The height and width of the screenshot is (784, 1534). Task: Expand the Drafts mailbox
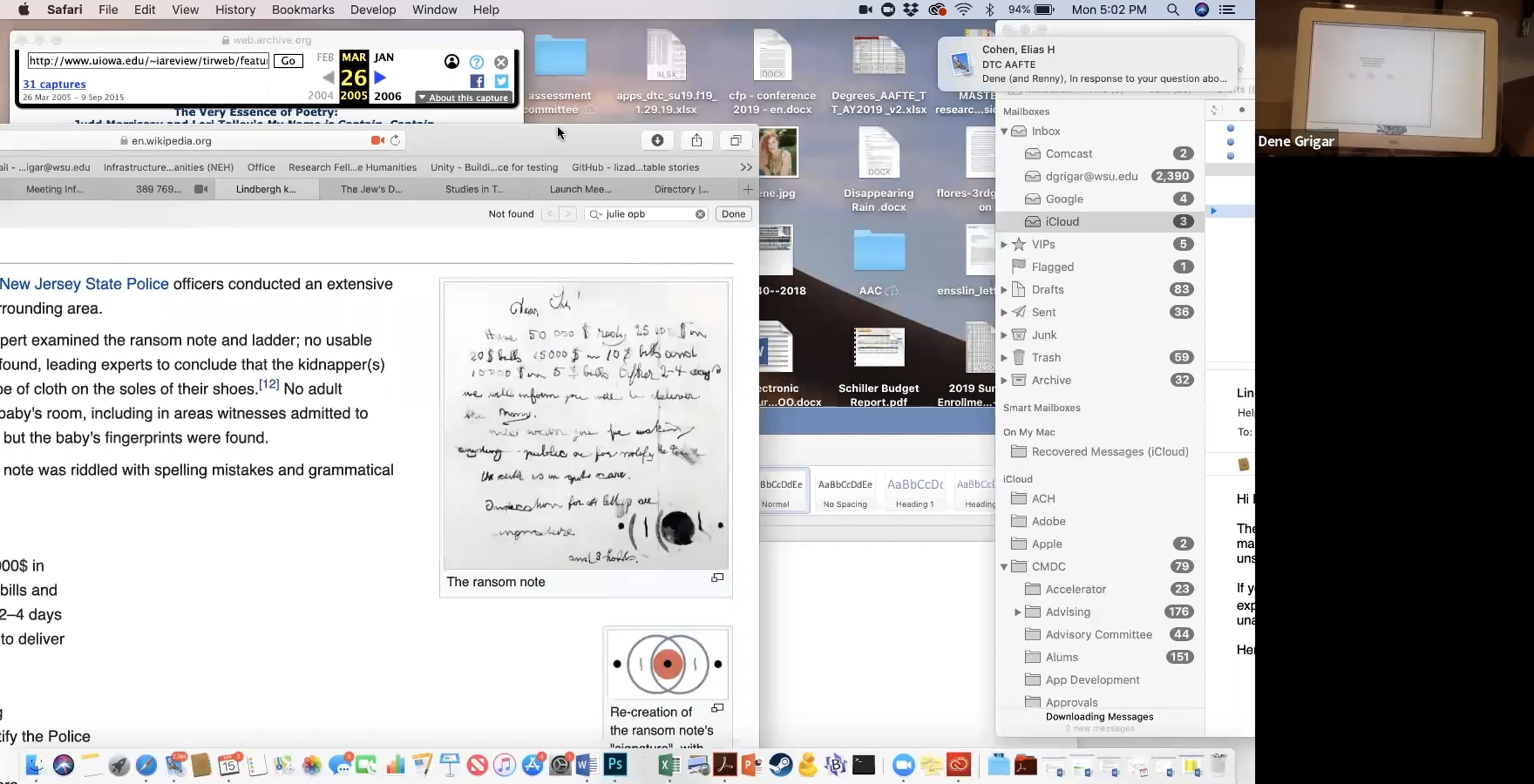pos(1004,290)
